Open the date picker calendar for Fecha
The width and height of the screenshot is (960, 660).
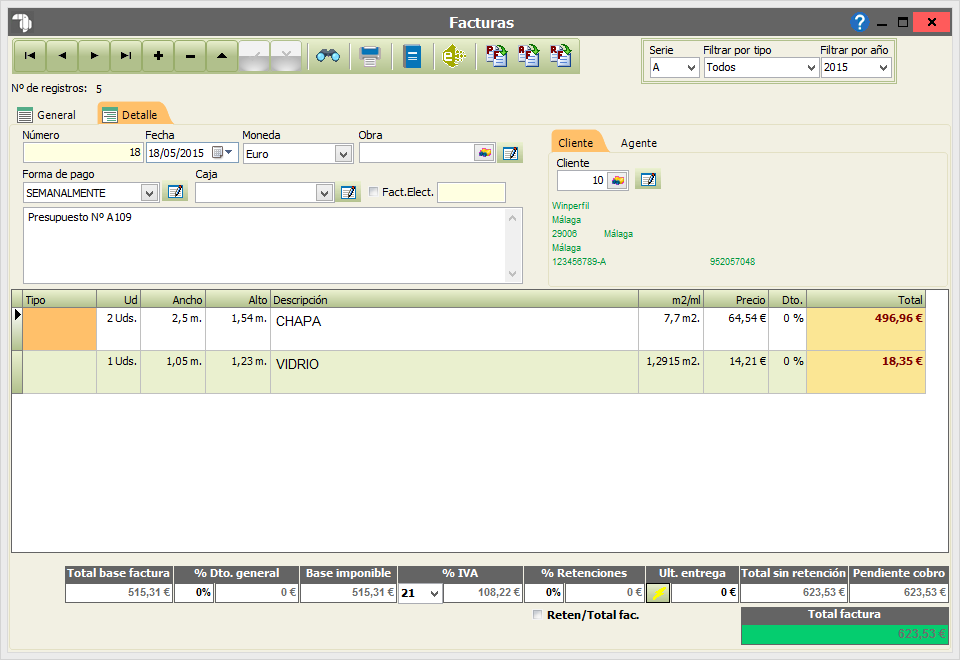tap(222, 152)
